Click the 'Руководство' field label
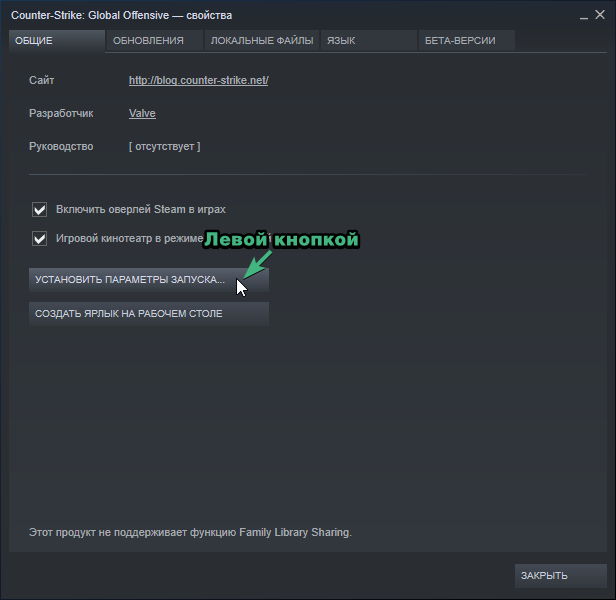The height and width of the screenshot is (600, 616). coord(61,147)
